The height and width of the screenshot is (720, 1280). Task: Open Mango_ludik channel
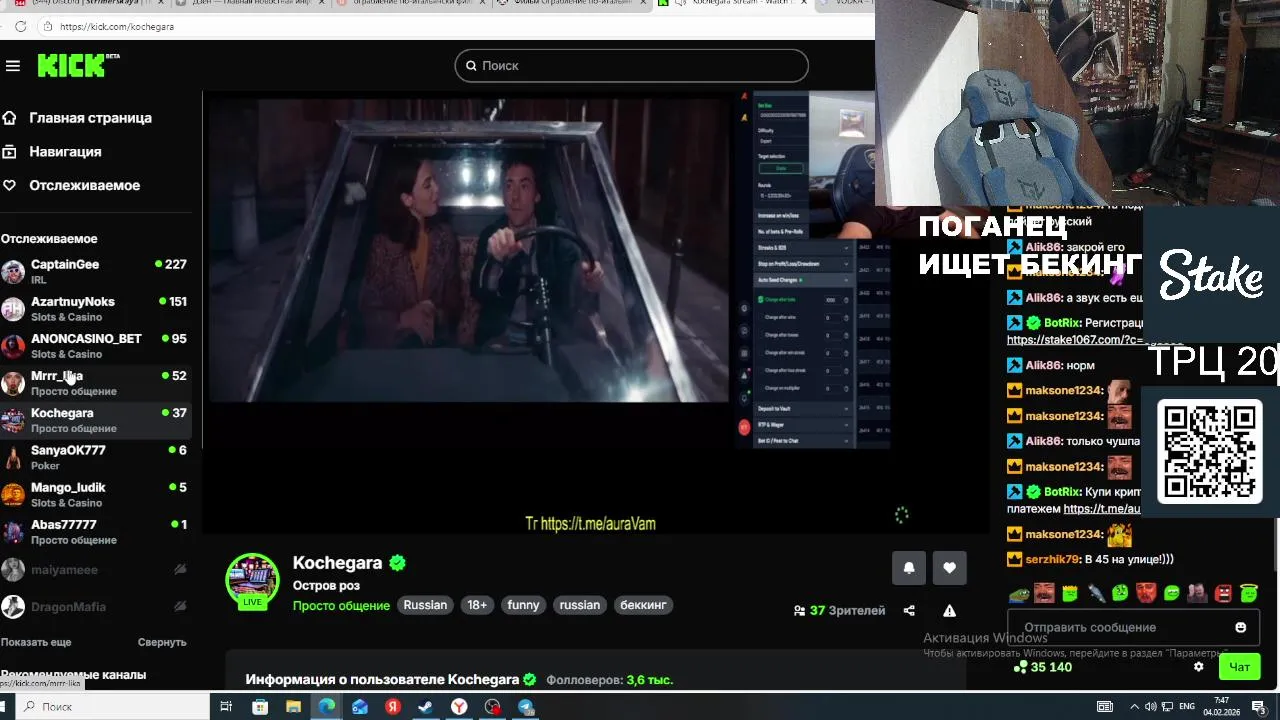96,494
